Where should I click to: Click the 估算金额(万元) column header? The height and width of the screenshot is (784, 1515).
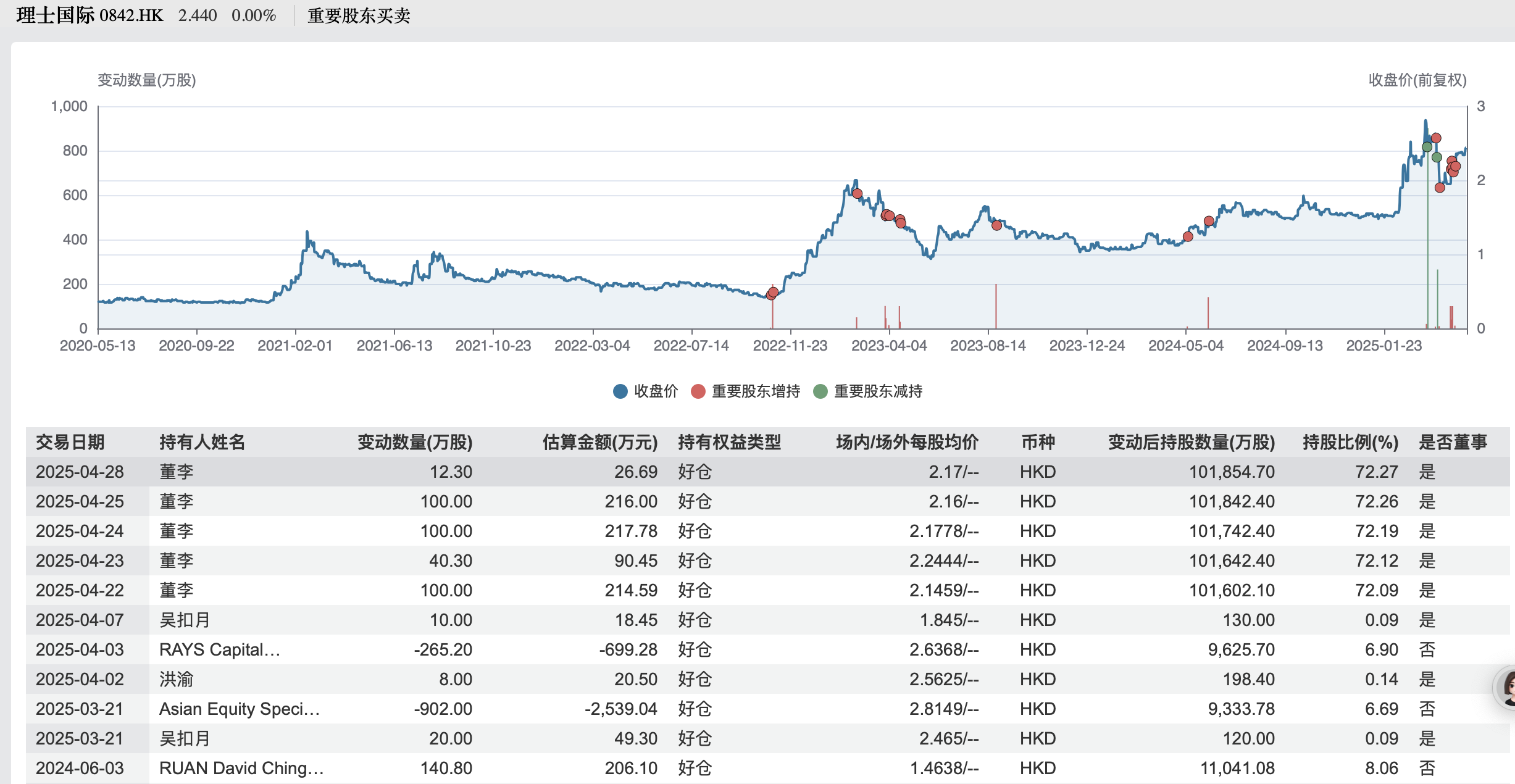pos(599,442)
